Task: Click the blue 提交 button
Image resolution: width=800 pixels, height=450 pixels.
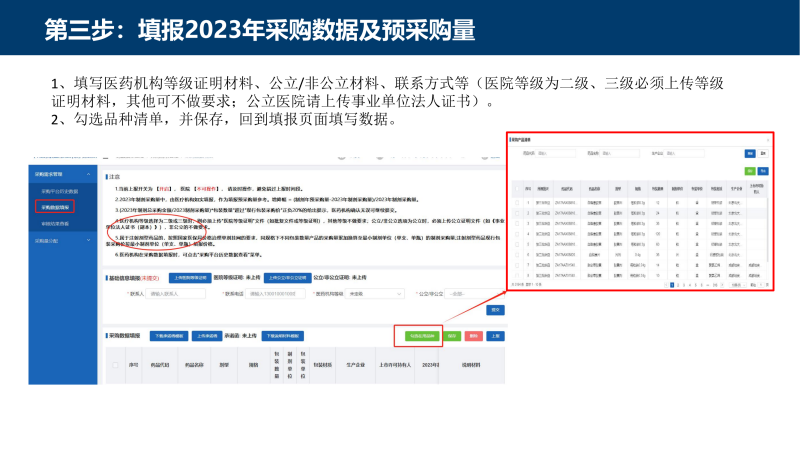Action: coord(495,310)
